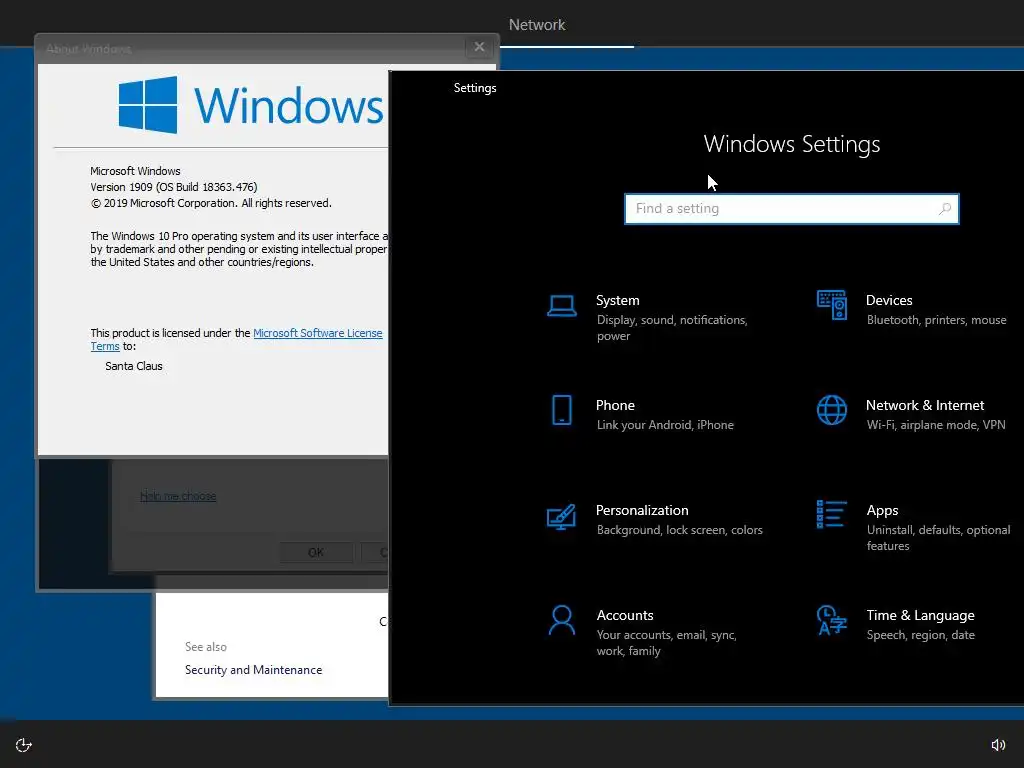
Task: Click the 2019 Microsoft Corporation copyright line
Action: [x=211, y=203]
